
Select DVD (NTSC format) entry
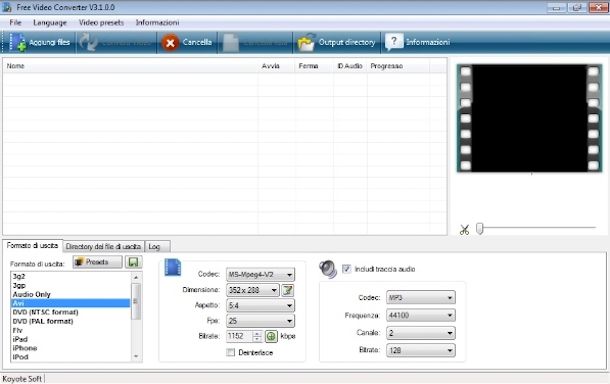click(x=71, y=312)
